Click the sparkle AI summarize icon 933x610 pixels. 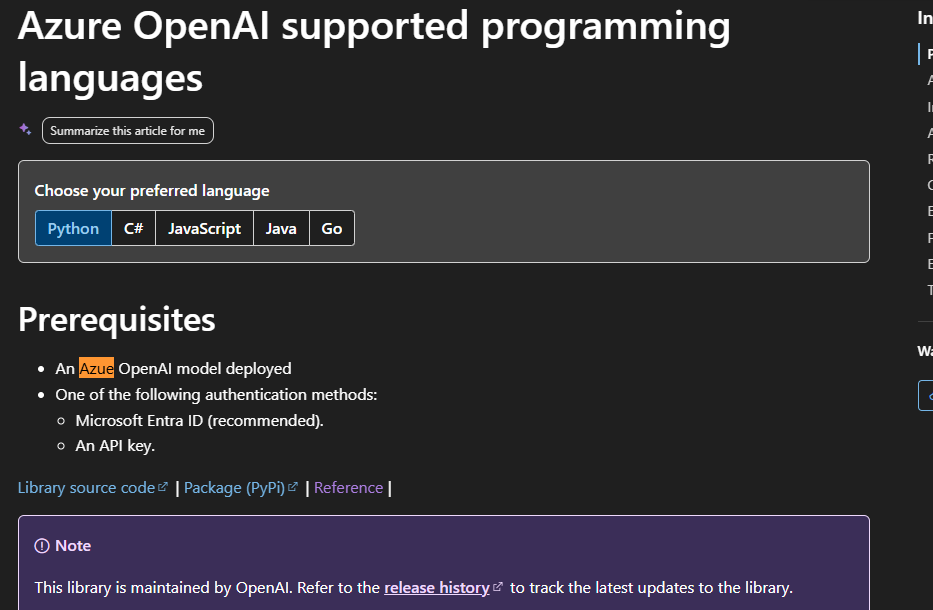25,129
